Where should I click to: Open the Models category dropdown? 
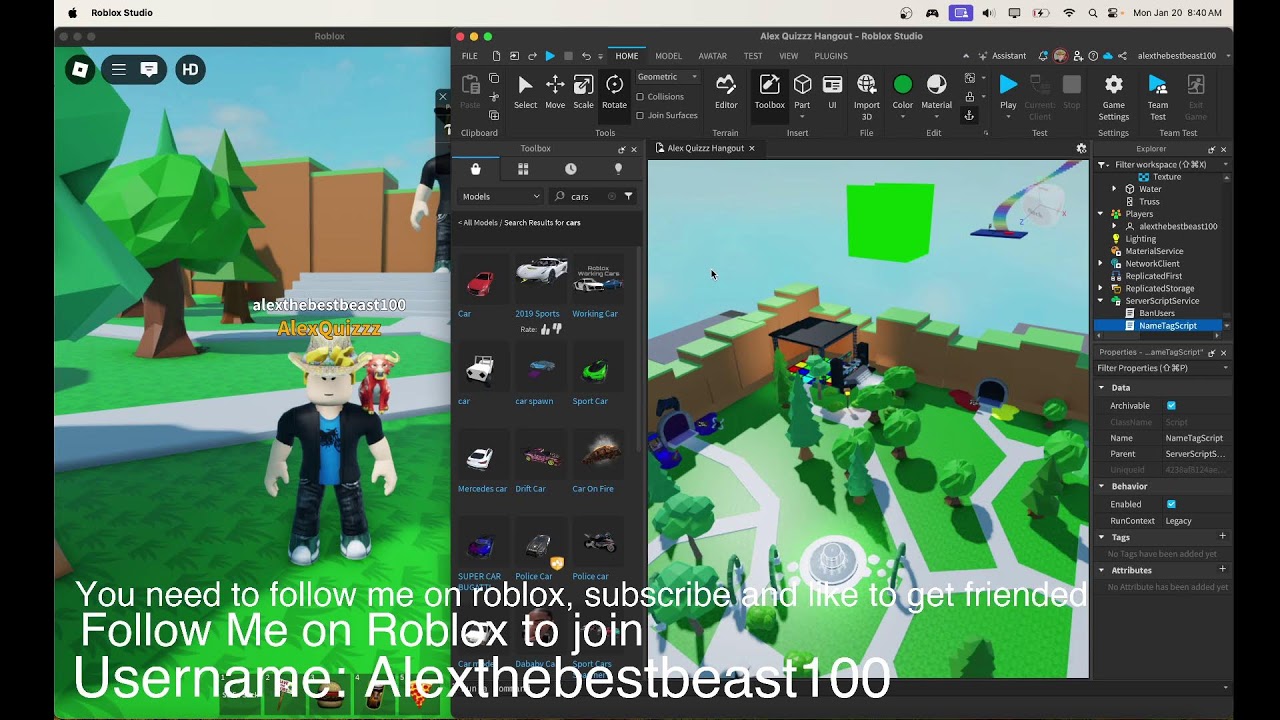tap(500, 196)
